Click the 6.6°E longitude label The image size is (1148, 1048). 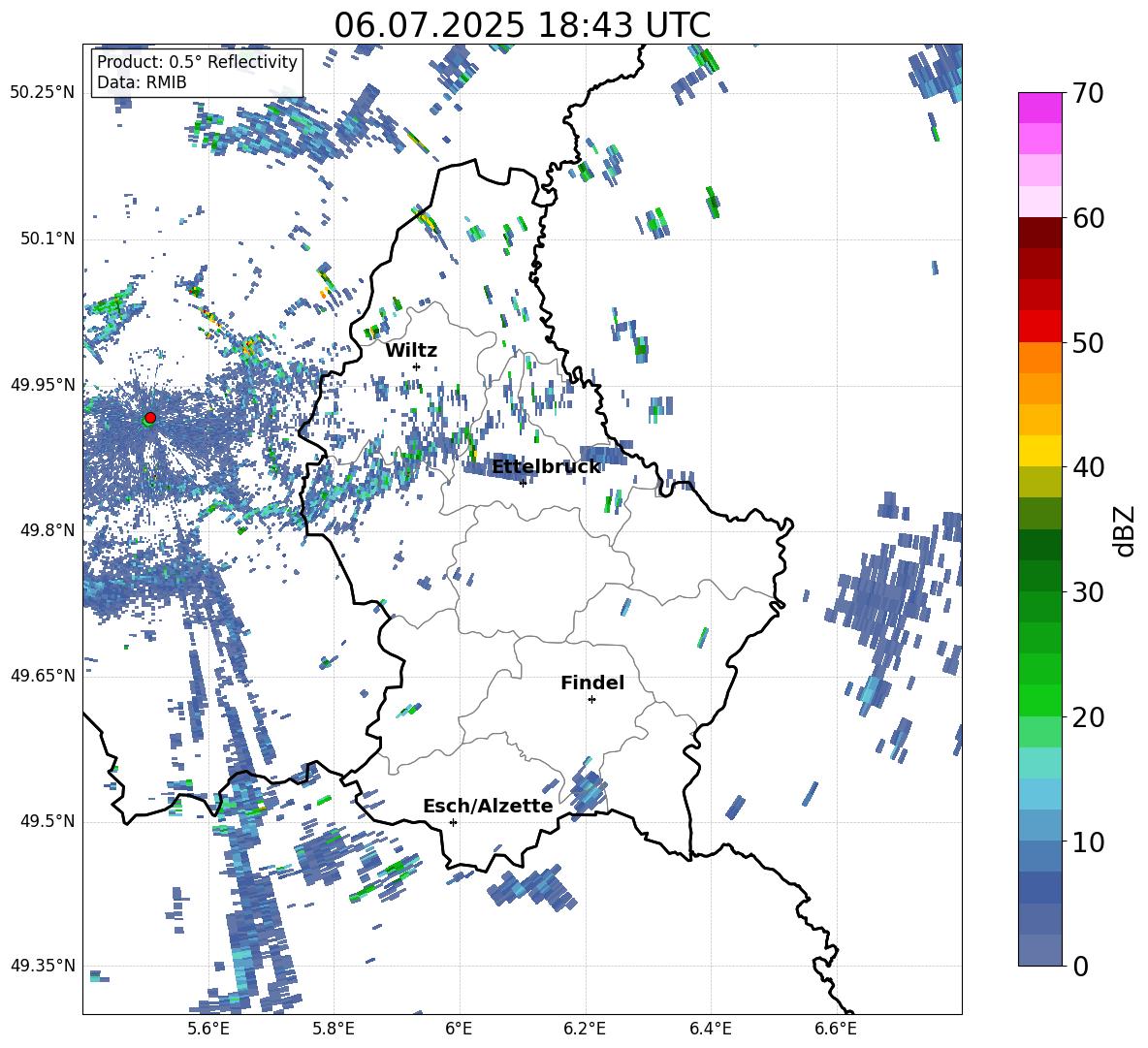(x=836, y=1029)
